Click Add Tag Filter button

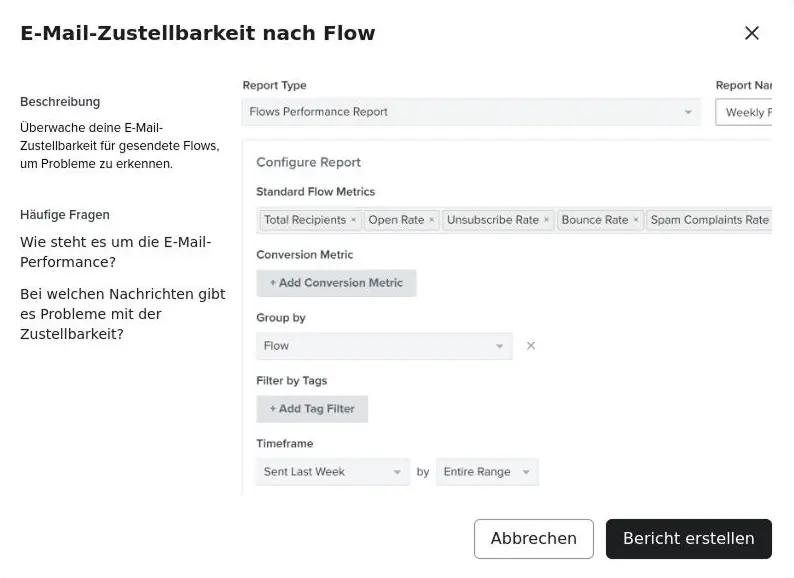312,409
